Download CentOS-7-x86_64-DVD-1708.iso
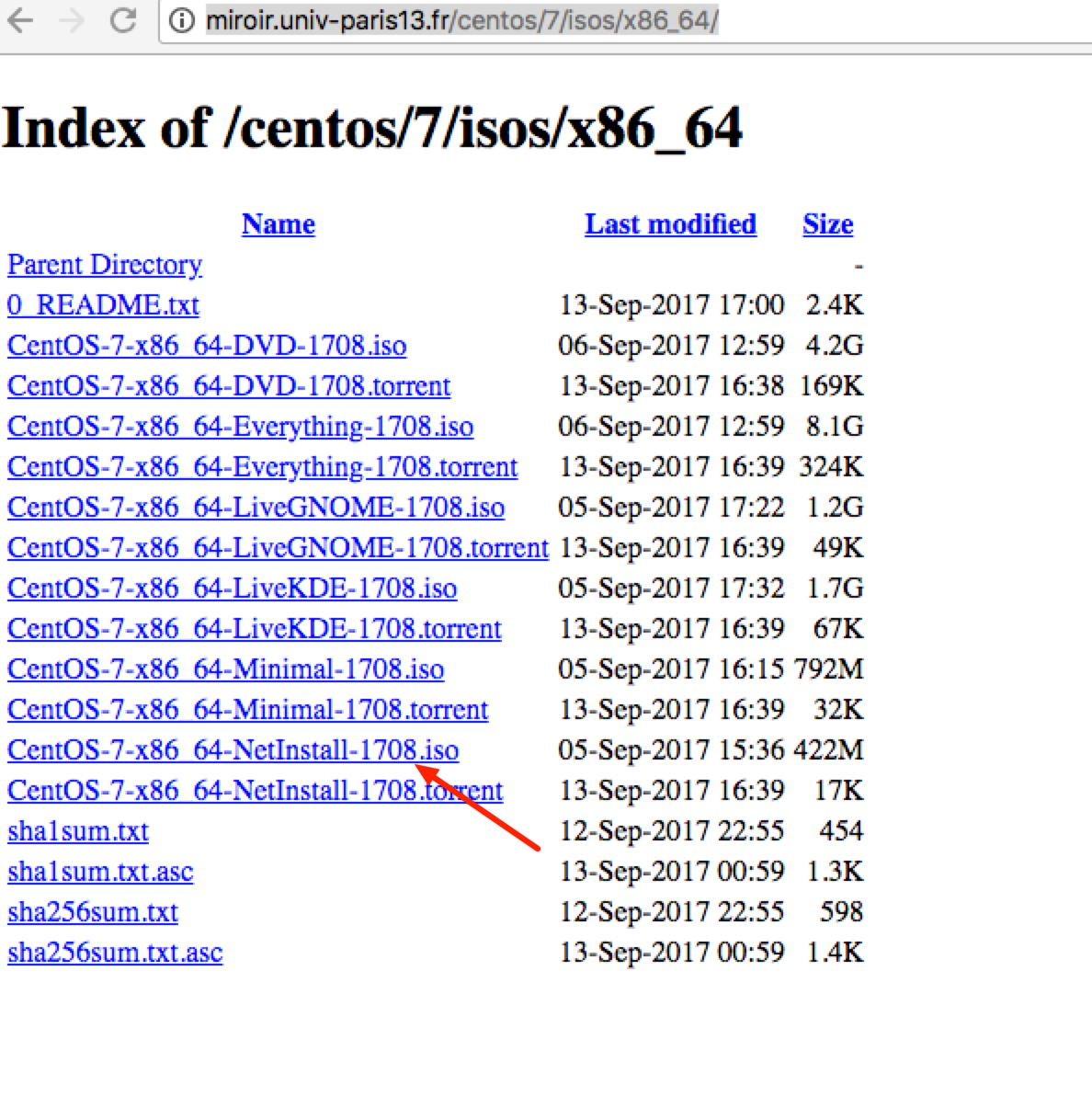 tap(207, 346)
